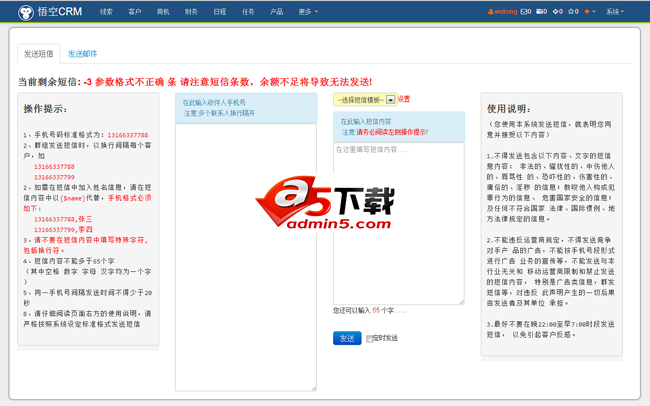Expand the 系统 system dropdown menu
The image size is (650, 406).
(615, 12)
